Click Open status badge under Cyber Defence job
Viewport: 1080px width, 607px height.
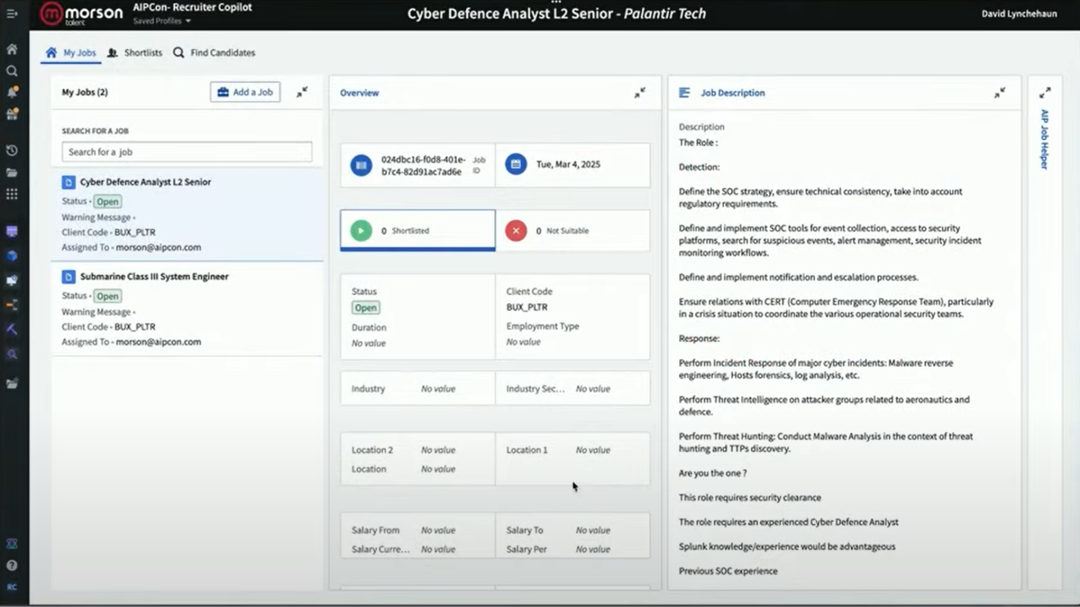[107, 202]
